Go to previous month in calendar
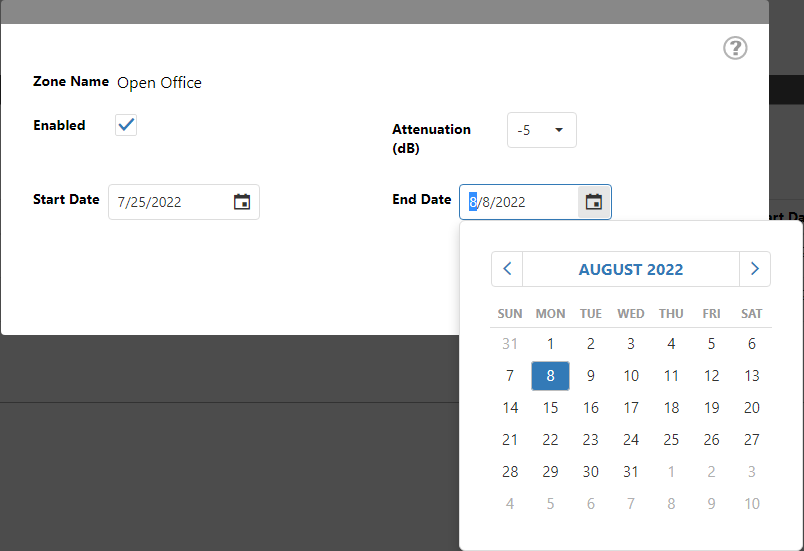804x551 pixels. pos(507,269)
